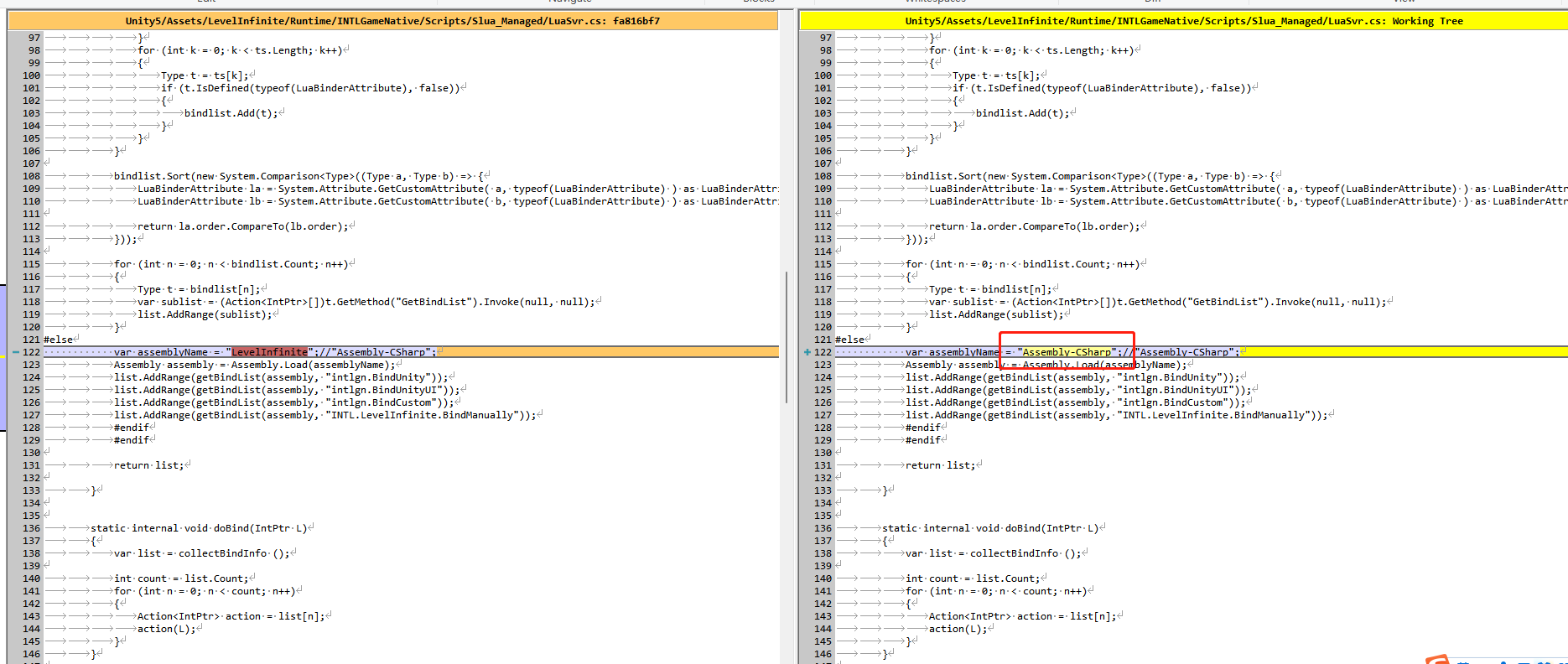Click the Assembly.Load line in the left pane
1568x664 pixels.
coord(253,365)
